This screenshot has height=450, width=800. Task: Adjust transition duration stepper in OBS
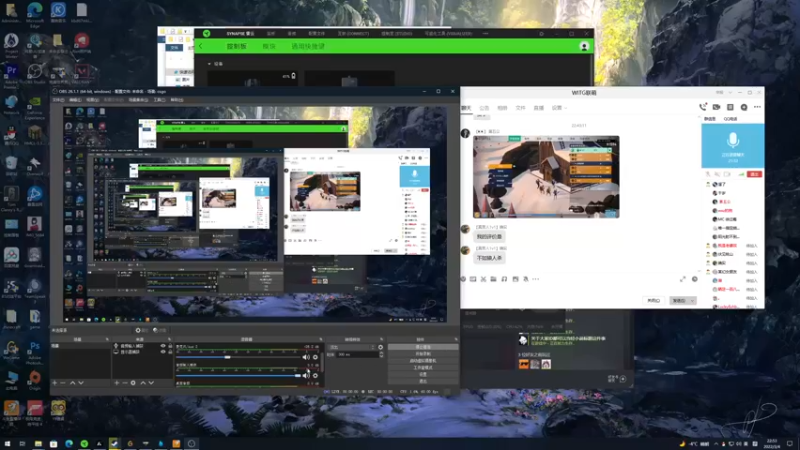pos(382,354)
